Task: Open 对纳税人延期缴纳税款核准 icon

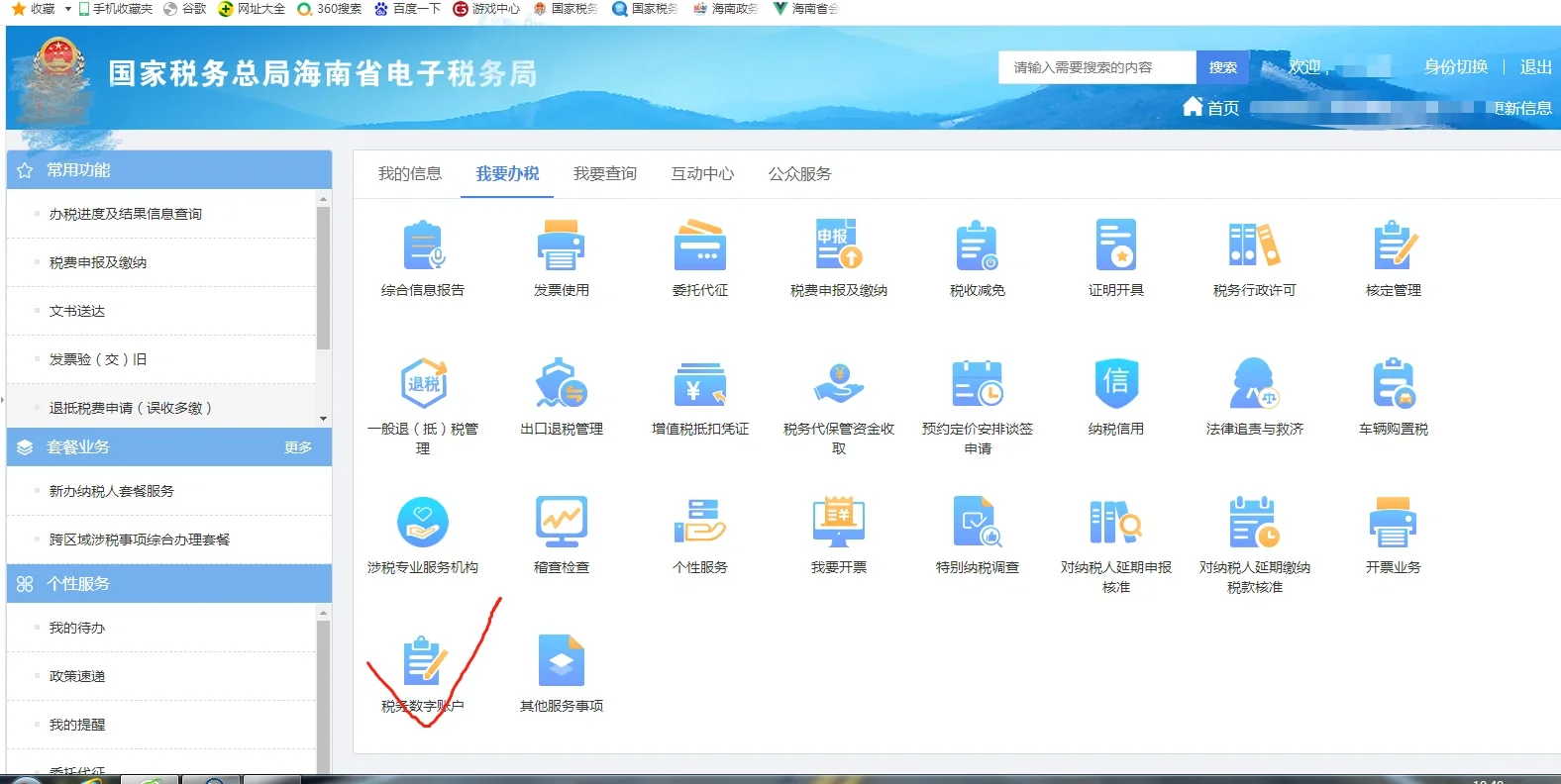Action: 1254,522
